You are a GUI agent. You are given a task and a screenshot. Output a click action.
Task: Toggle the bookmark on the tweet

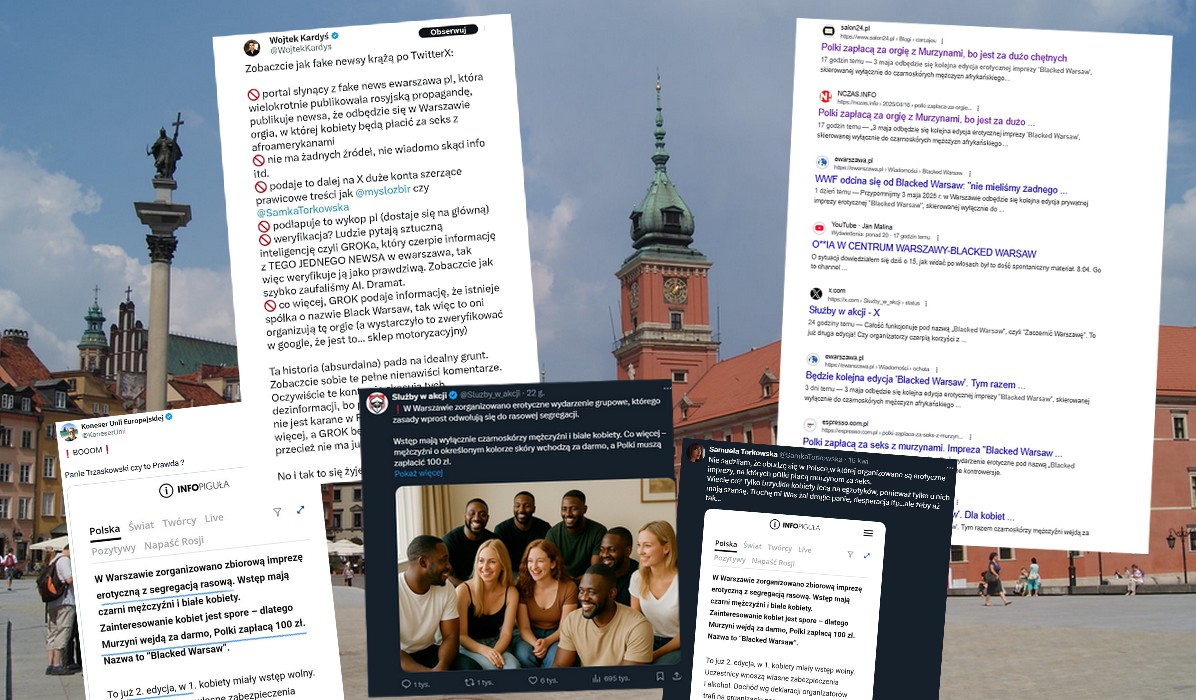pos(660,675)
